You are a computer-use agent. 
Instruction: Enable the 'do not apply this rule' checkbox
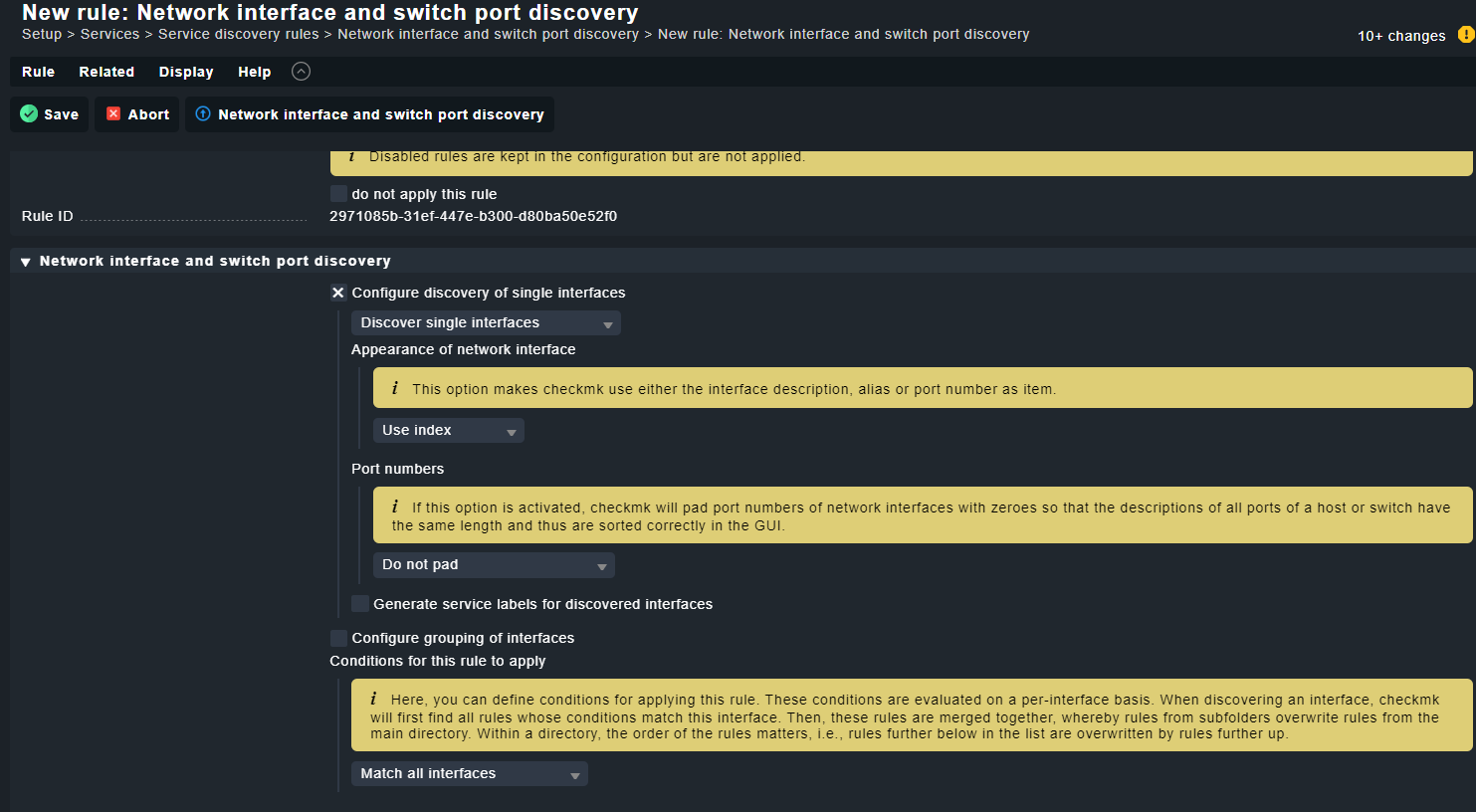click(x=338, y=194)
